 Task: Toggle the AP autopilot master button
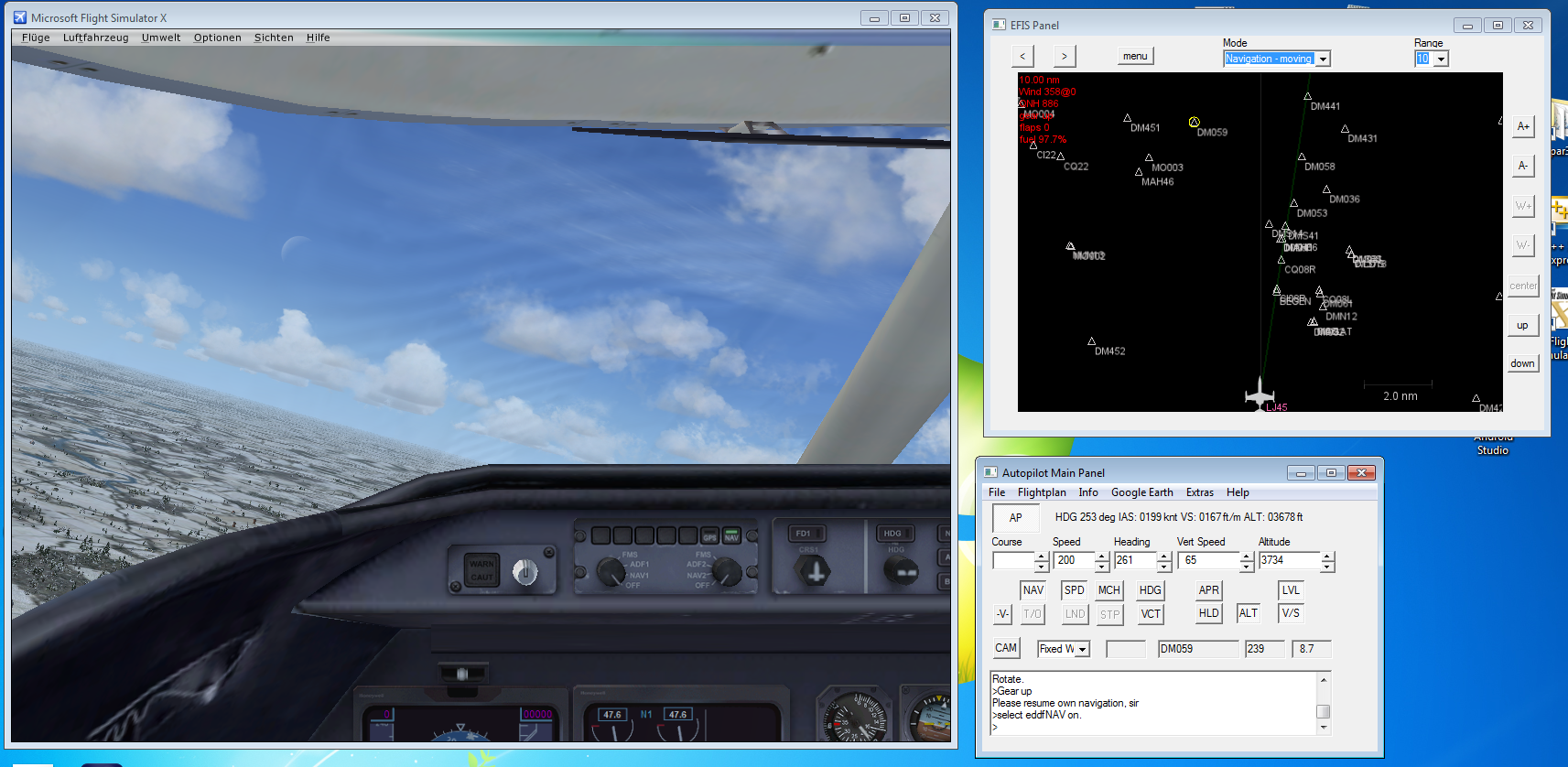[x=1015, y=518]
